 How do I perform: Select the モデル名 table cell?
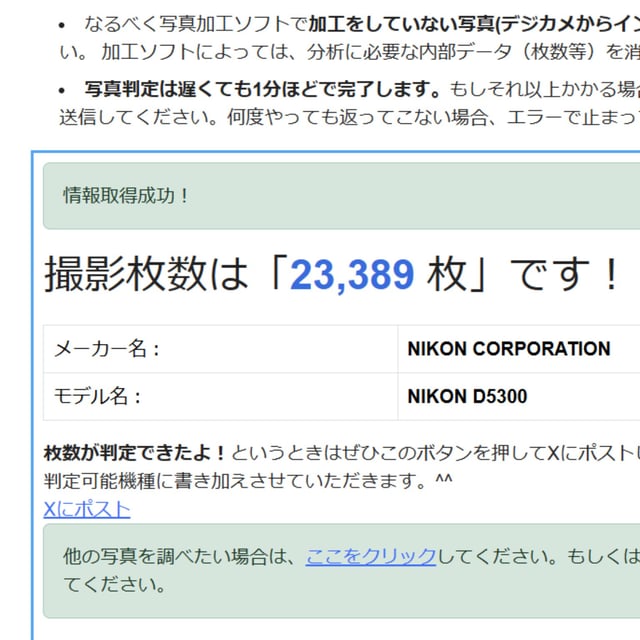[x=97, y=396]
